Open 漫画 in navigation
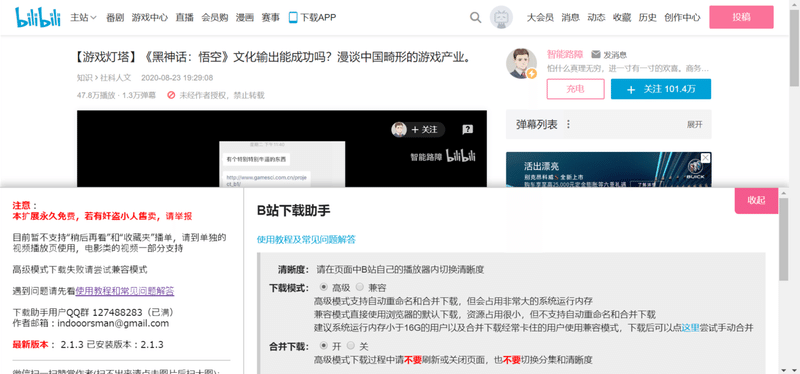The width and height of the screenshot is (800, 374). click(x=245, y=17)
